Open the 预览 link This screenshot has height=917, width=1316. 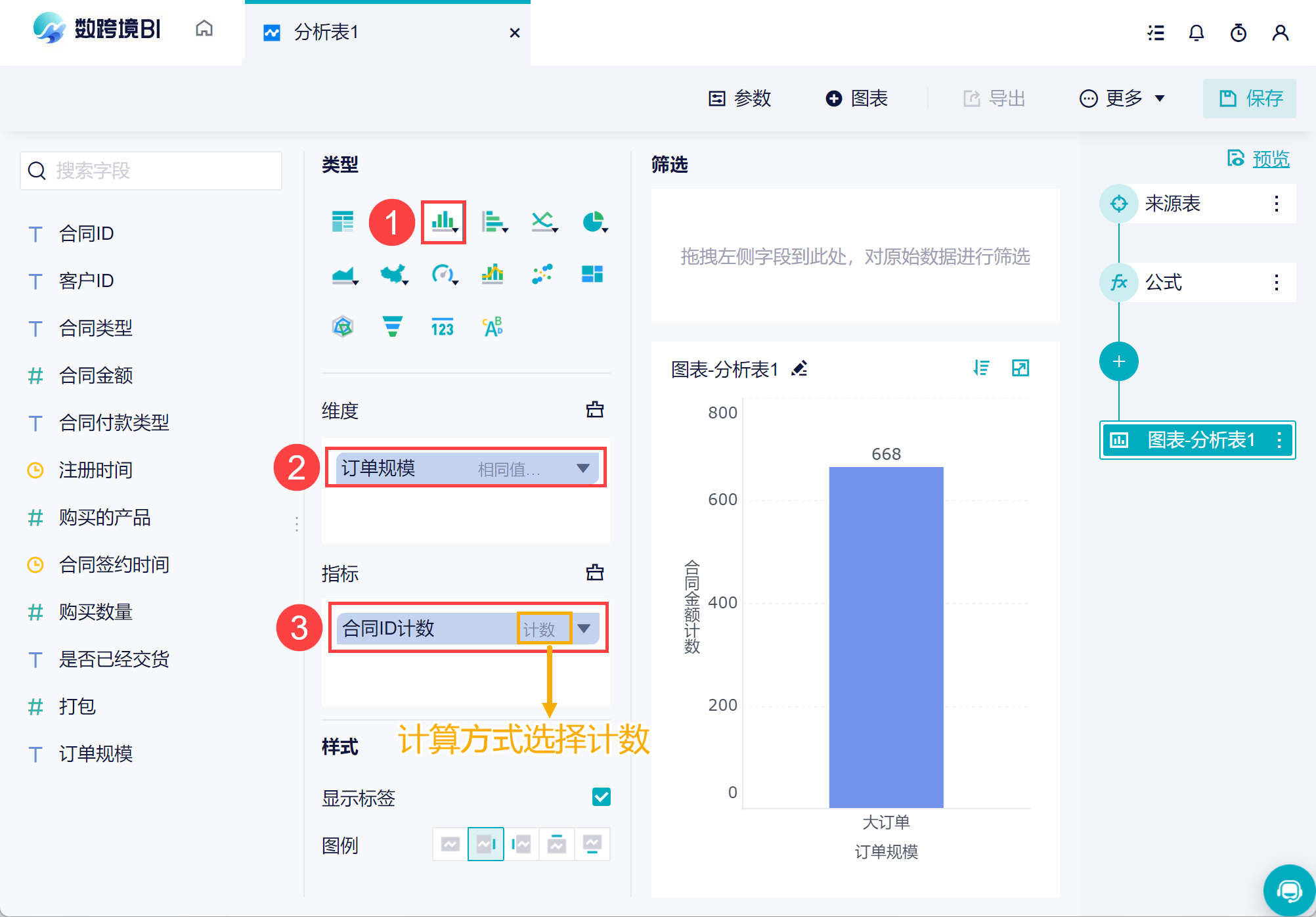click(1271, 159)
